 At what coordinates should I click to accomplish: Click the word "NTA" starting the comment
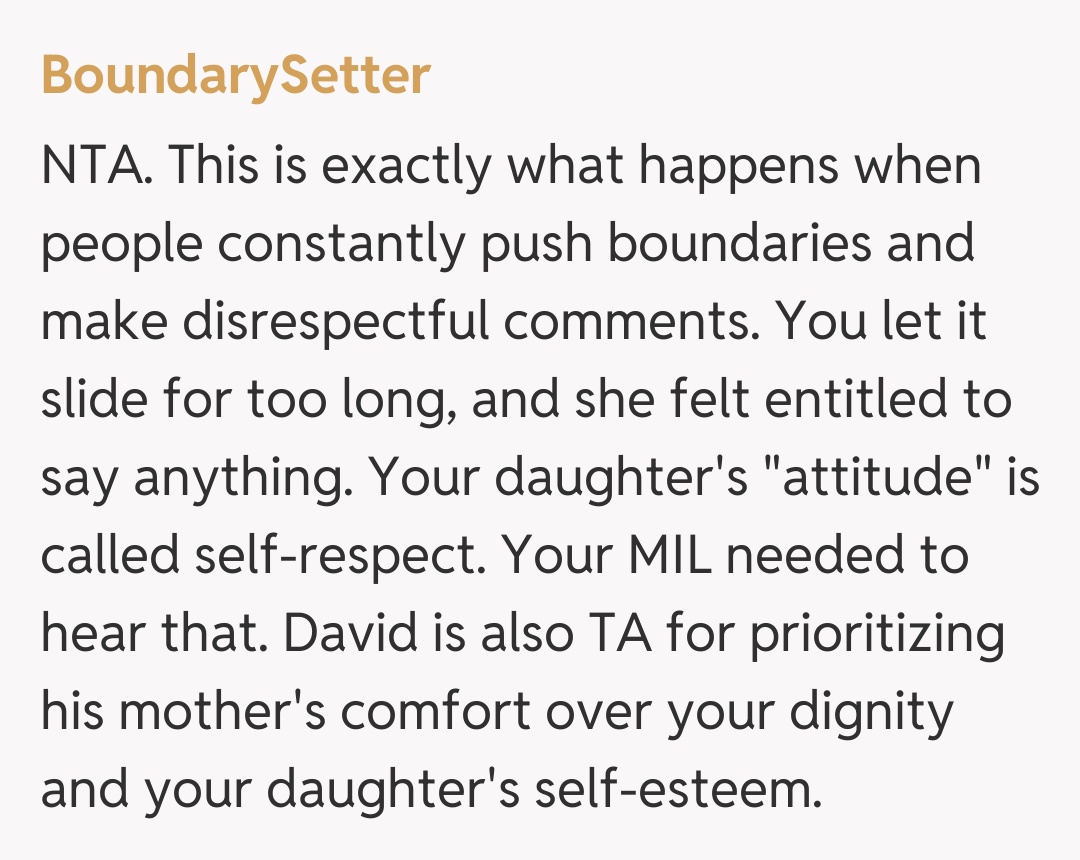[x=93, y=165]
